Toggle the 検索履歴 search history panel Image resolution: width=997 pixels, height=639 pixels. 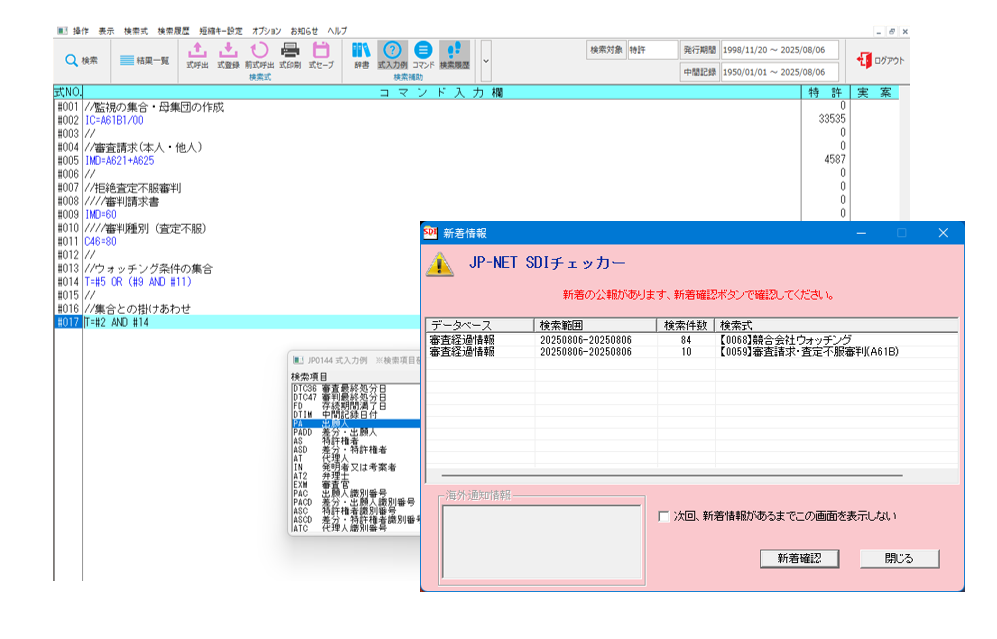coord(456,55)
